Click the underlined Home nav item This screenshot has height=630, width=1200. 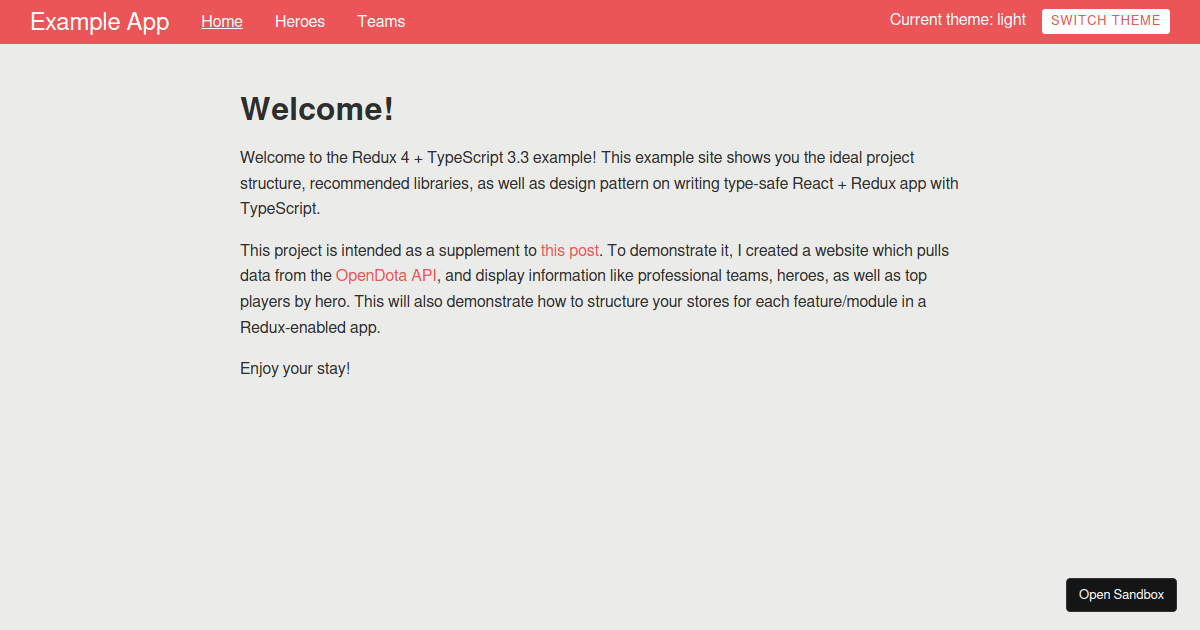(x=221, y=21)
